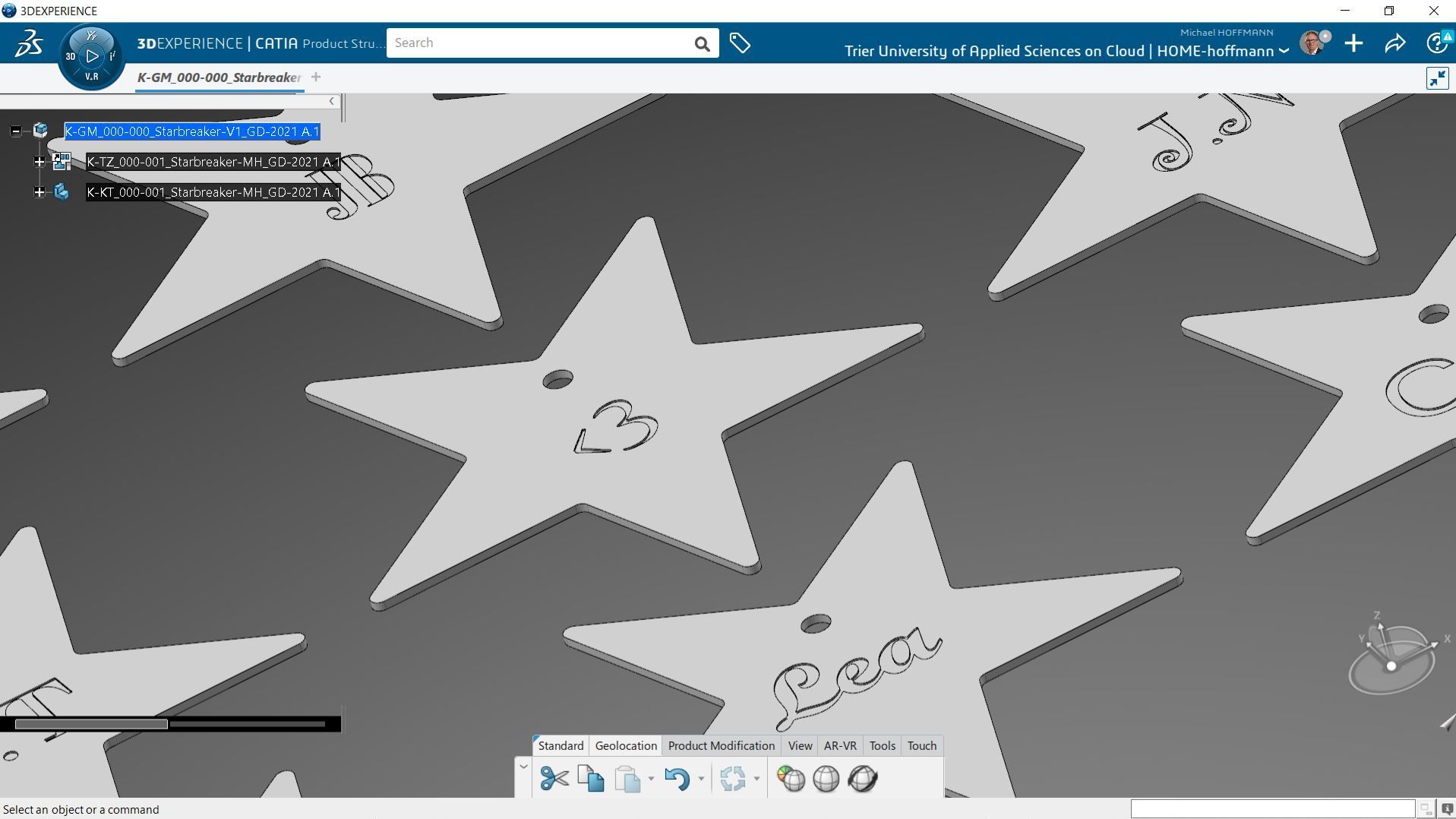
Task: Open the Update options dropdown arrow
Action: [756, 779]
